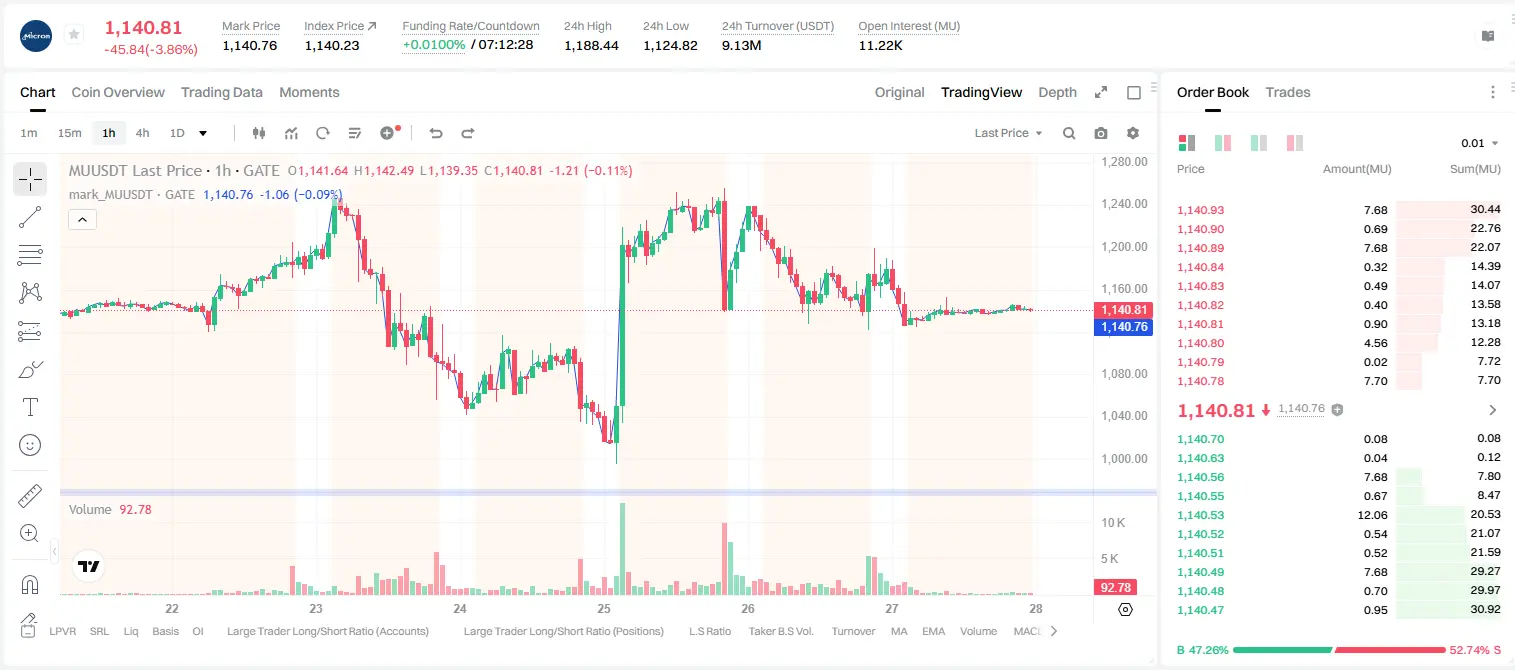Open the Coin Overview tab
Screen dimensions: 1515x670
click(x=118, y=92)
